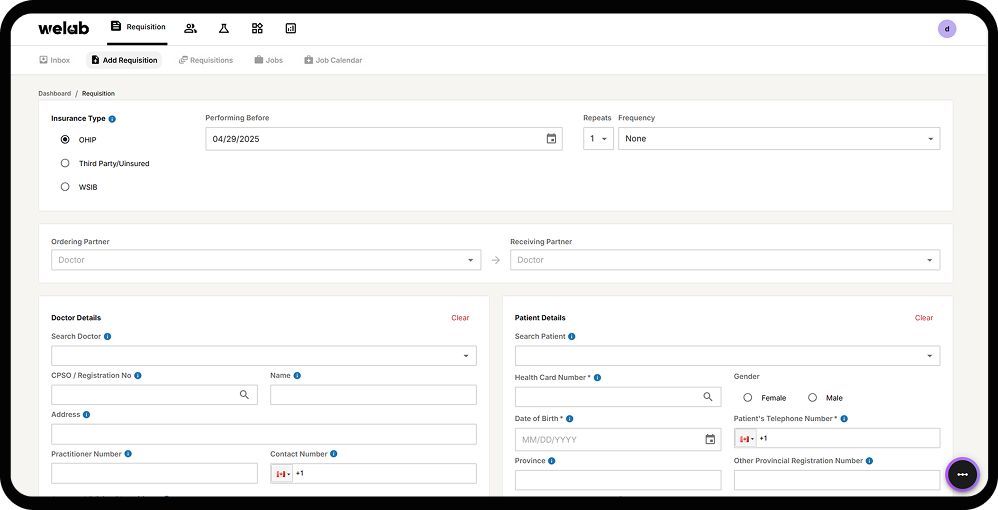Show Province info icon
998x510 pixels.
(x=552, y=461)
